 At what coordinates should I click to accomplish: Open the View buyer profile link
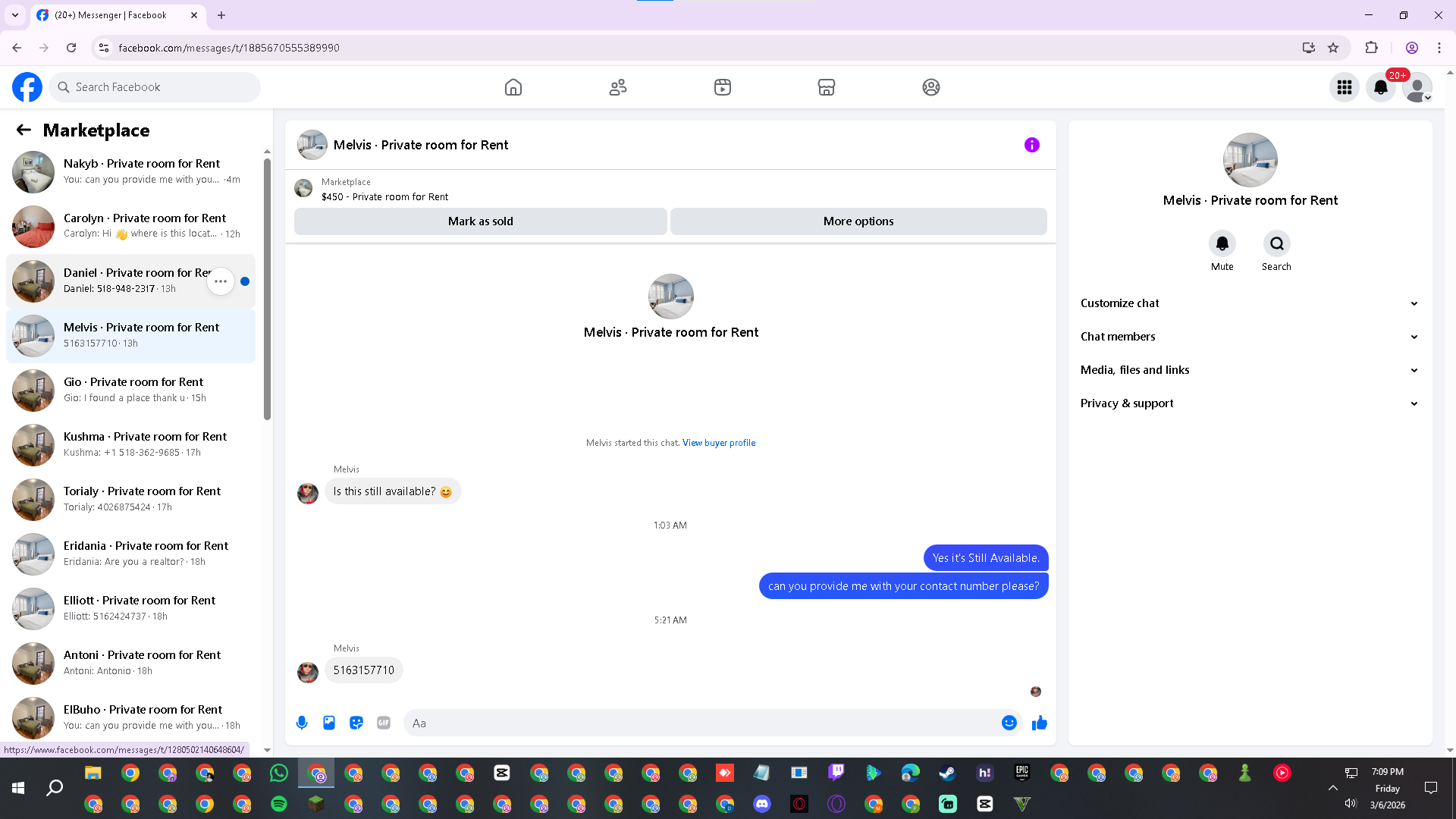pyautogui.click(x=718, y=443)
